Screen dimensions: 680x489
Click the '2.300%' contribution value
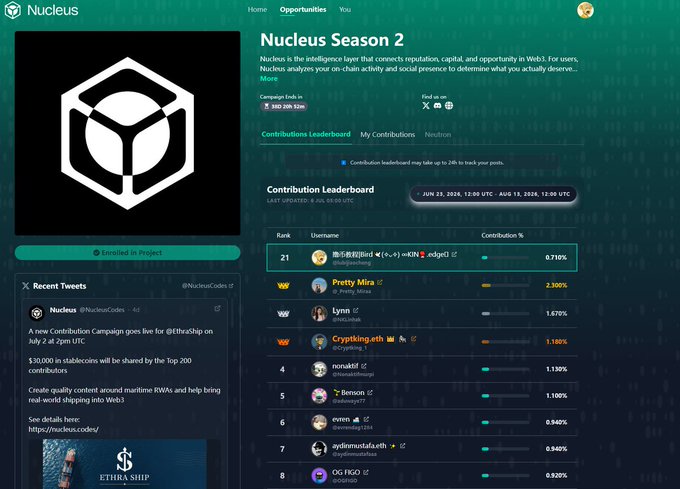[556, 286]
